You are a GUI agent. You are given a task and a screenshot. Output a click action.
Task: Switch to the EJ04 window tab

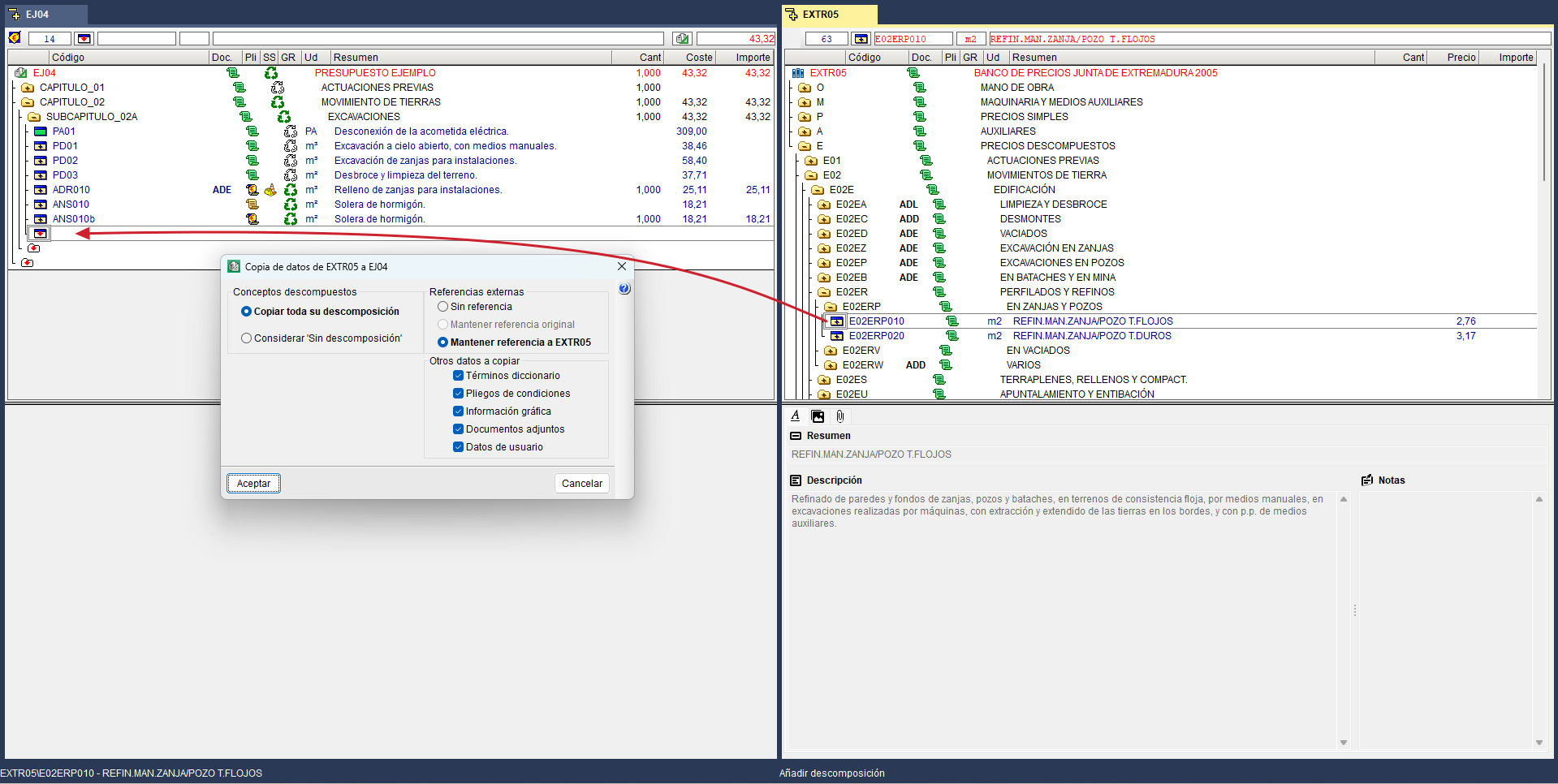tap(45, 15)
